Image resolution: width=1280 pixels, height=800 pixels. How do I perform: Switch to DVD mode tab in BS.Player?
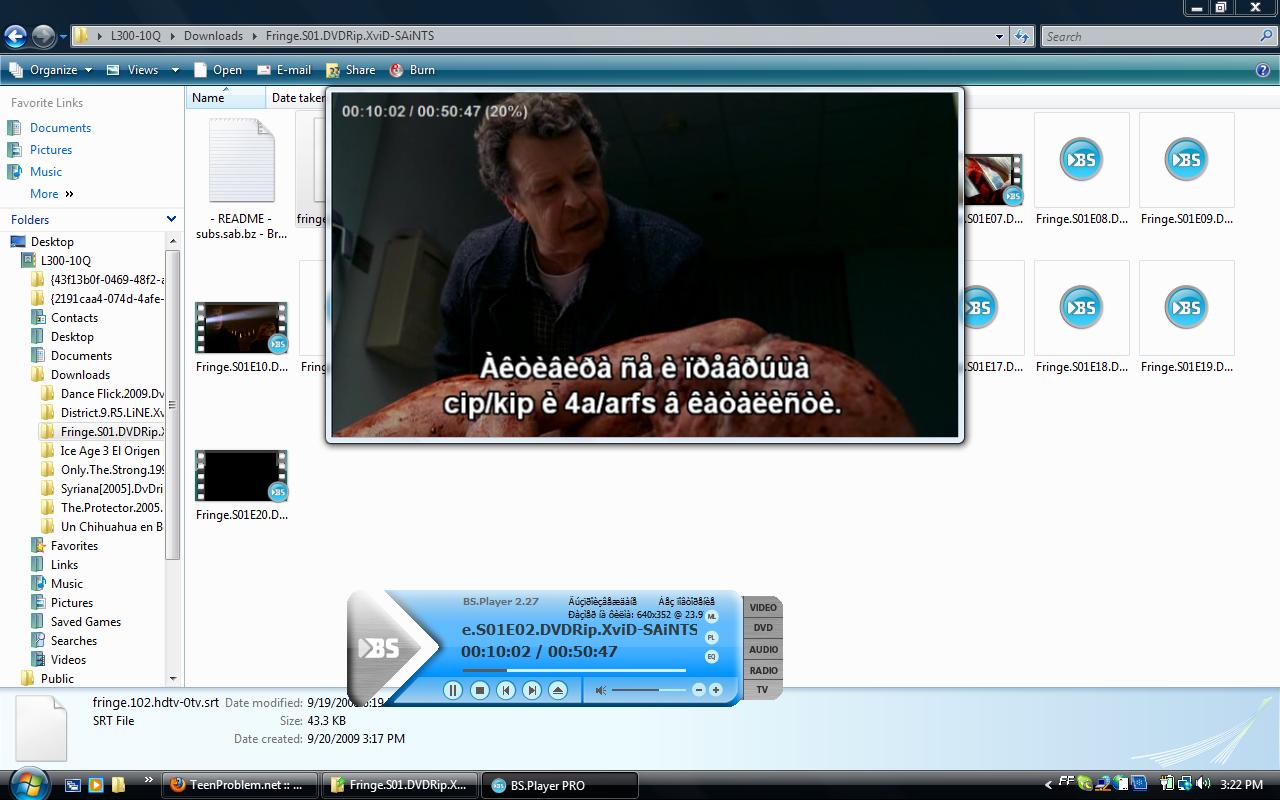click(763, 628)
